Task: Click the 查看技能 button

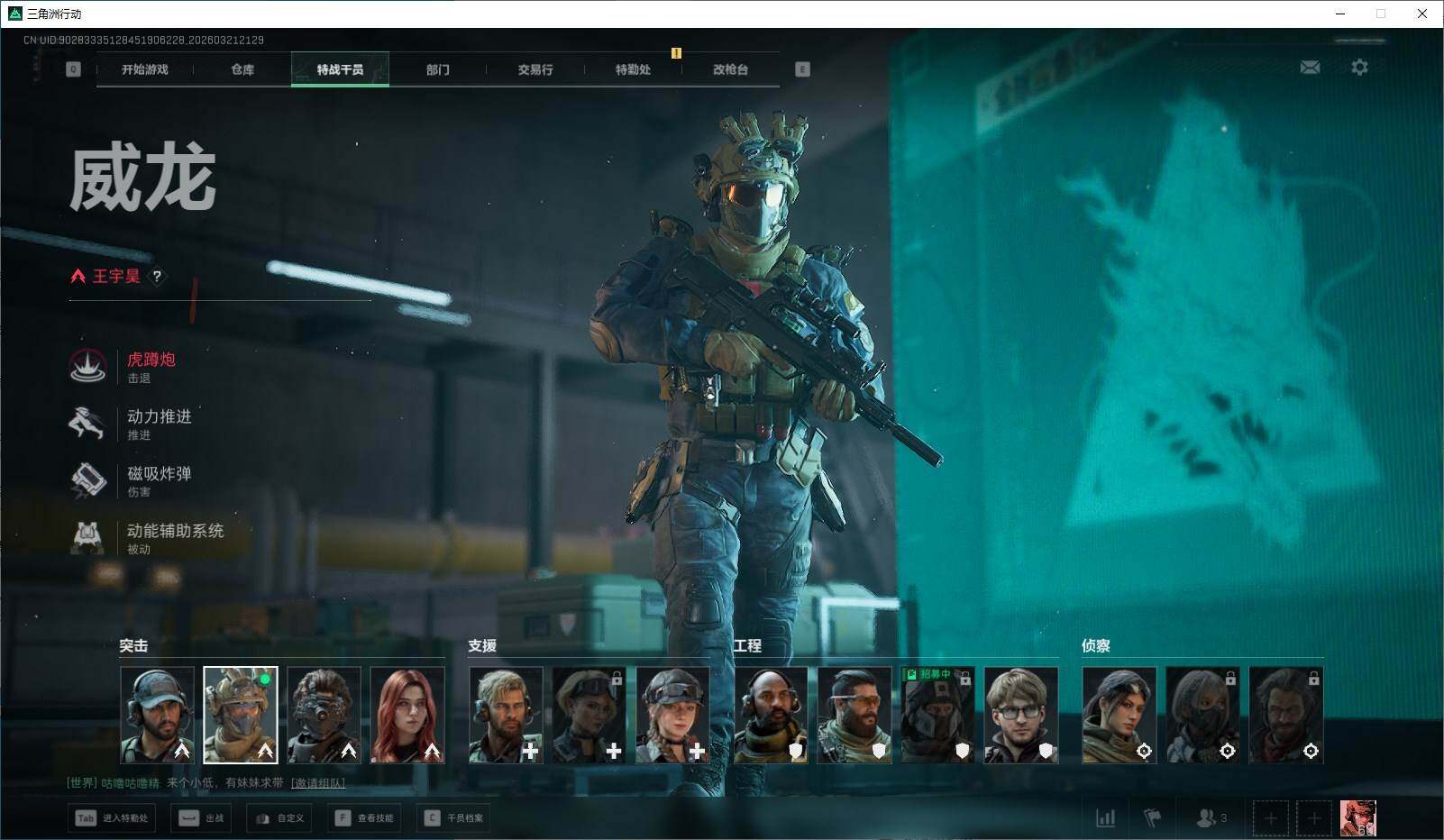Action: pos(364,818)
